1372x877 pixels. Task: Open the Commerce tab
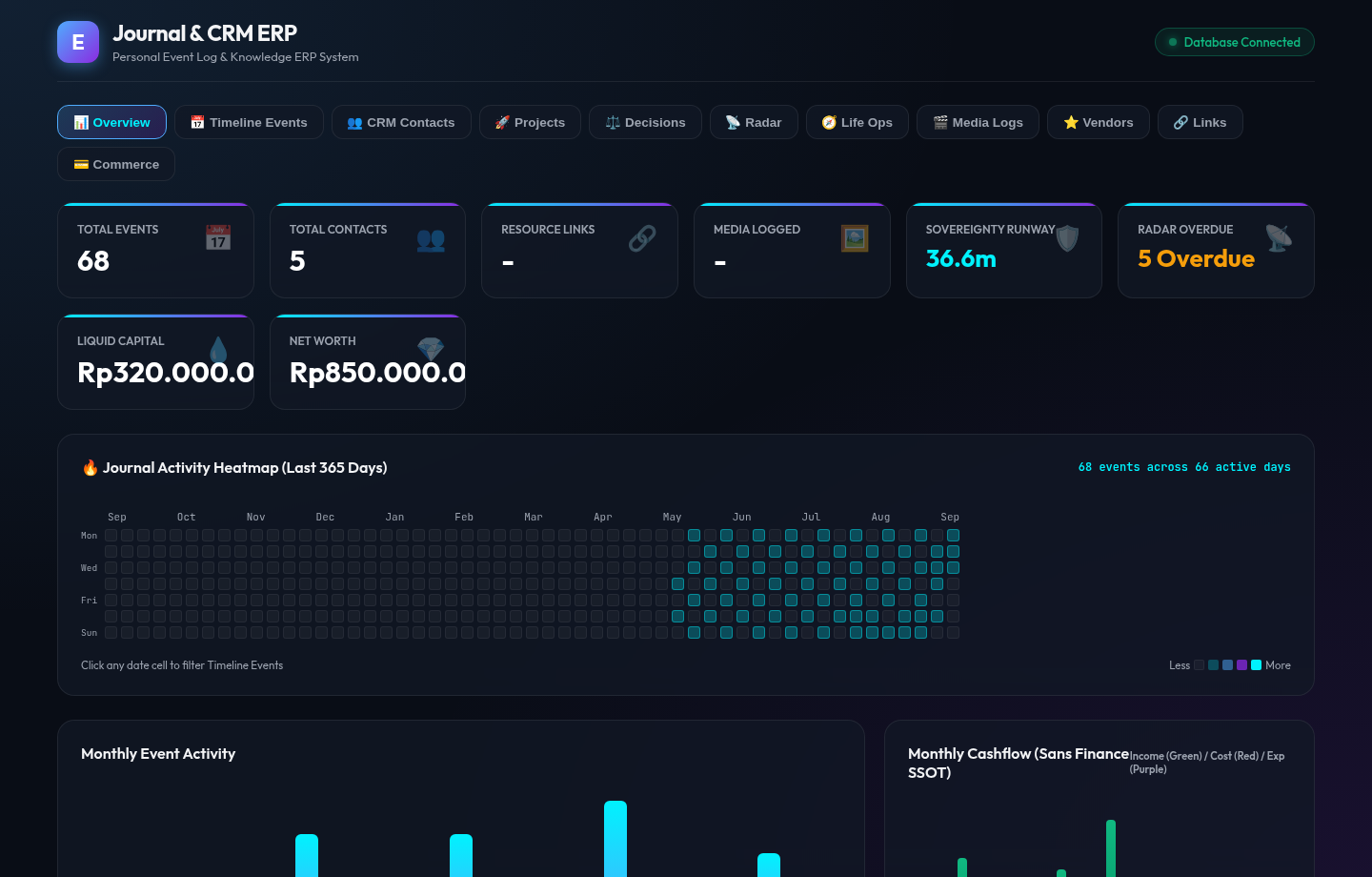pyautogui.click(x=116, y=164)
